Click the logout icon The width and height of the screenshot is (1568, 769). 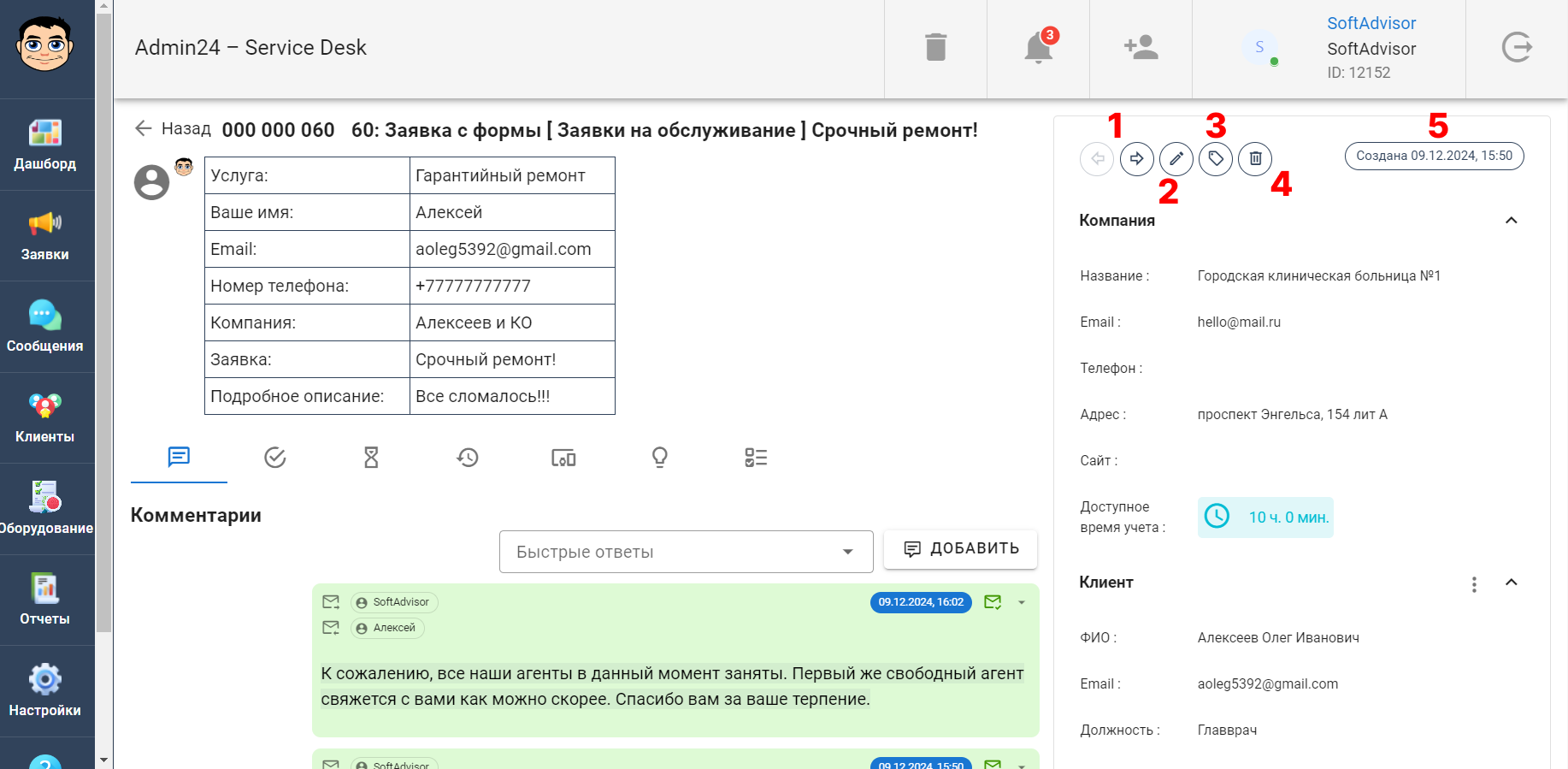tap(1517, 48)
